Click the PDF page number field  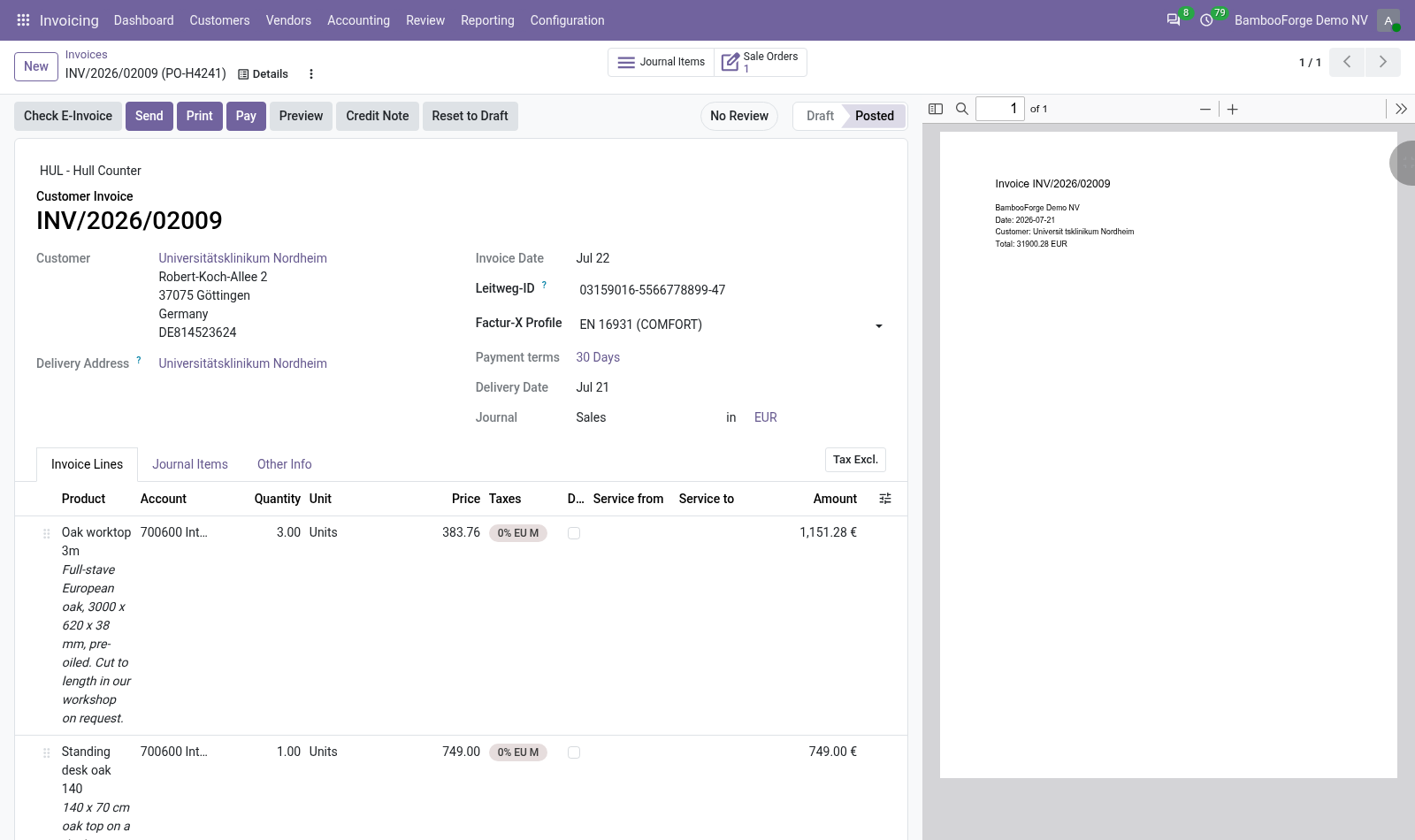click(999, 109)
